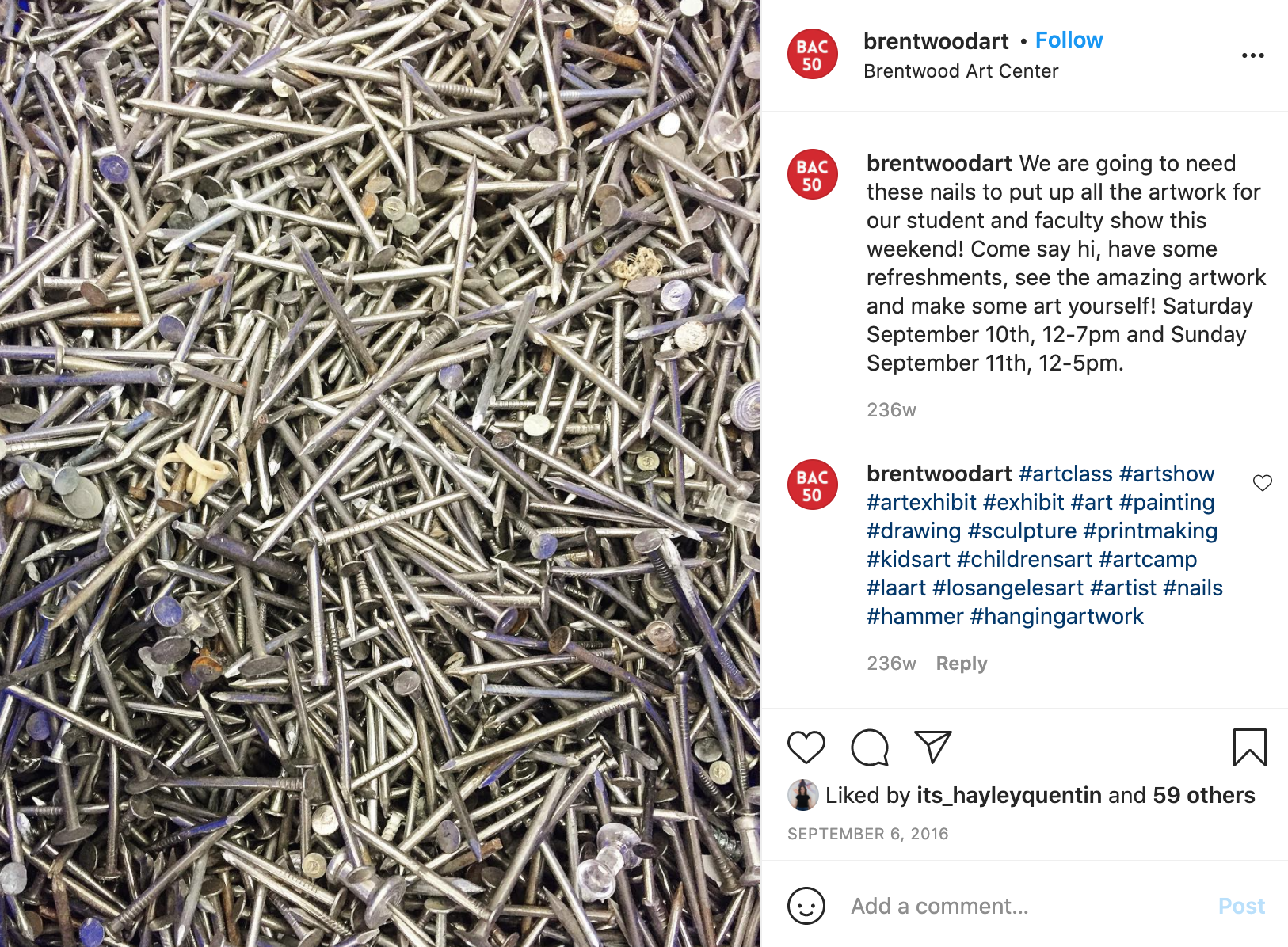Click the BAC 50 header profile picture

(x=813, y=54)
